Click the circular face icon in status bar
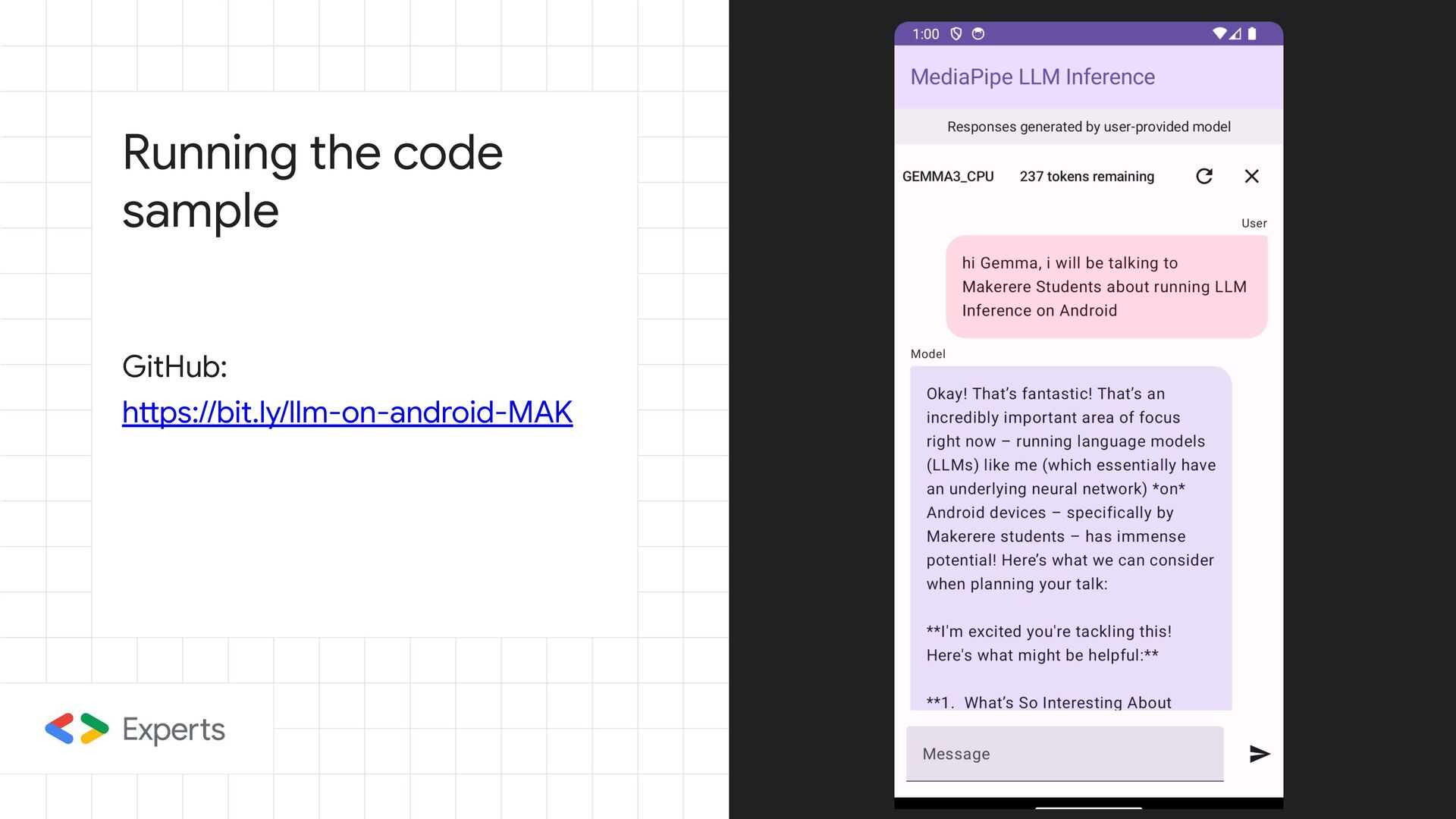The width and height of the screenshot is (1456, 819). (x=978, y=33)
